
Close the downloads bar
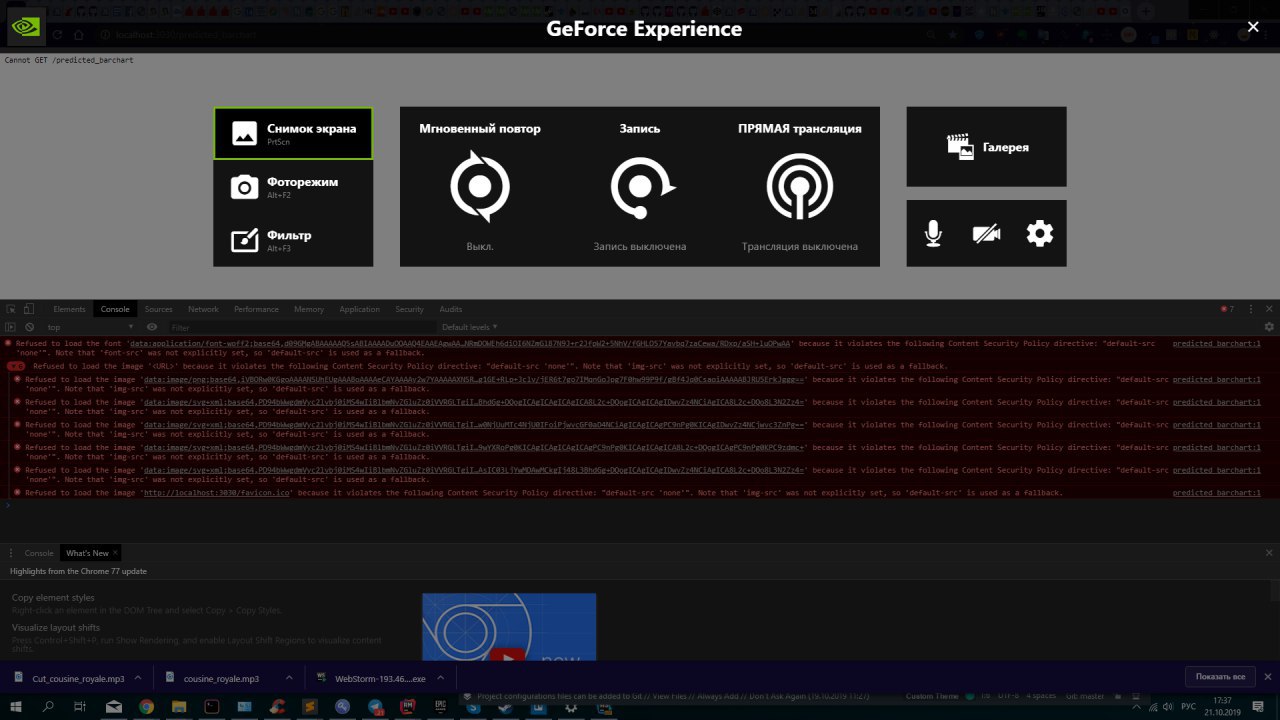coord(1268,677)
